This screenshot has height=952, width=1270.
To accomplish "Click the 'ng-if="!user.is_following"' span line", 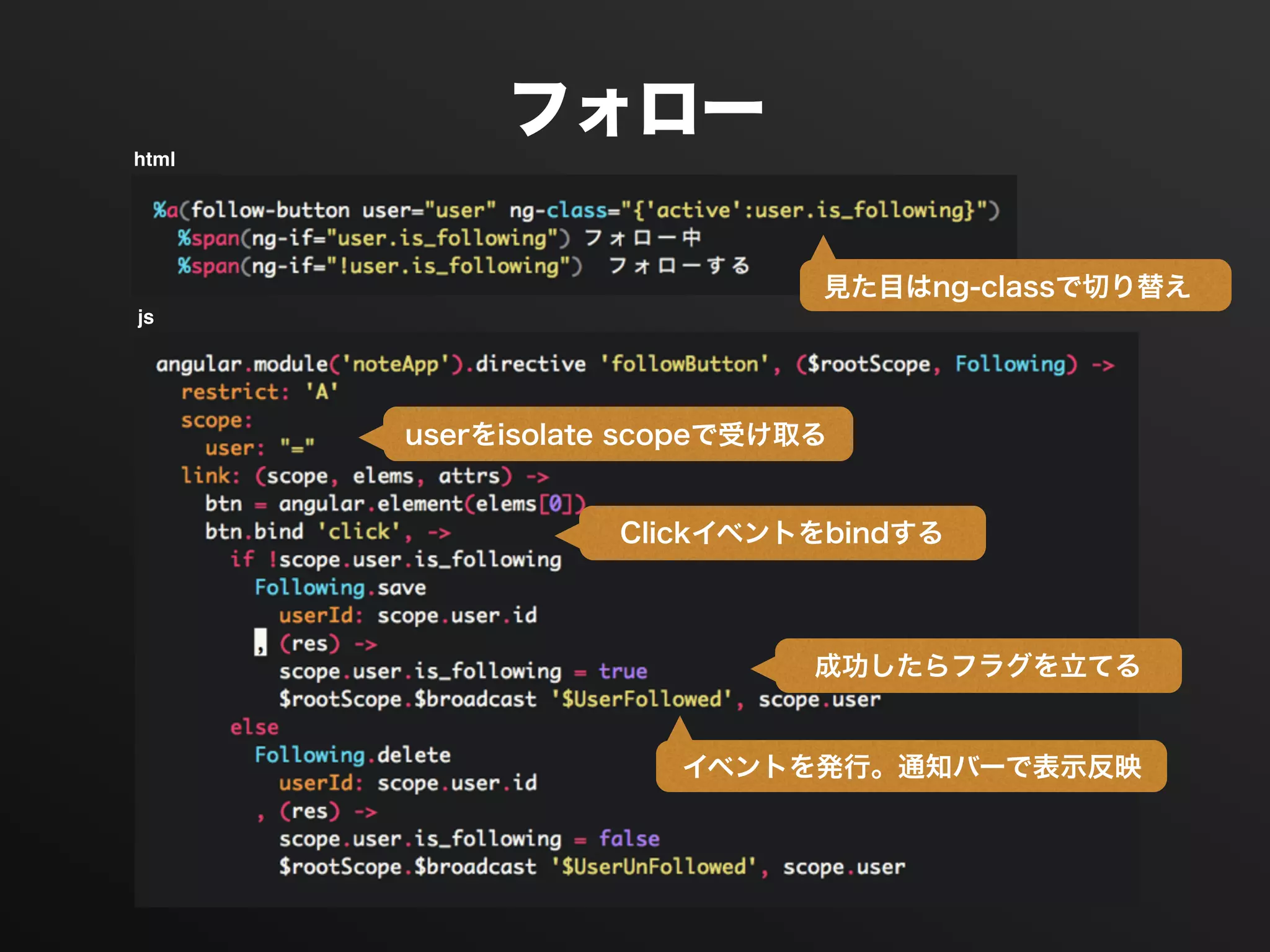I will (x=464, y=266).
